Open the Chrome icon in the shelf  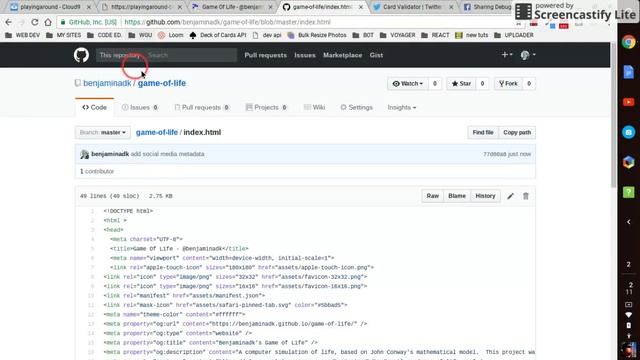[x=629, y=42]
